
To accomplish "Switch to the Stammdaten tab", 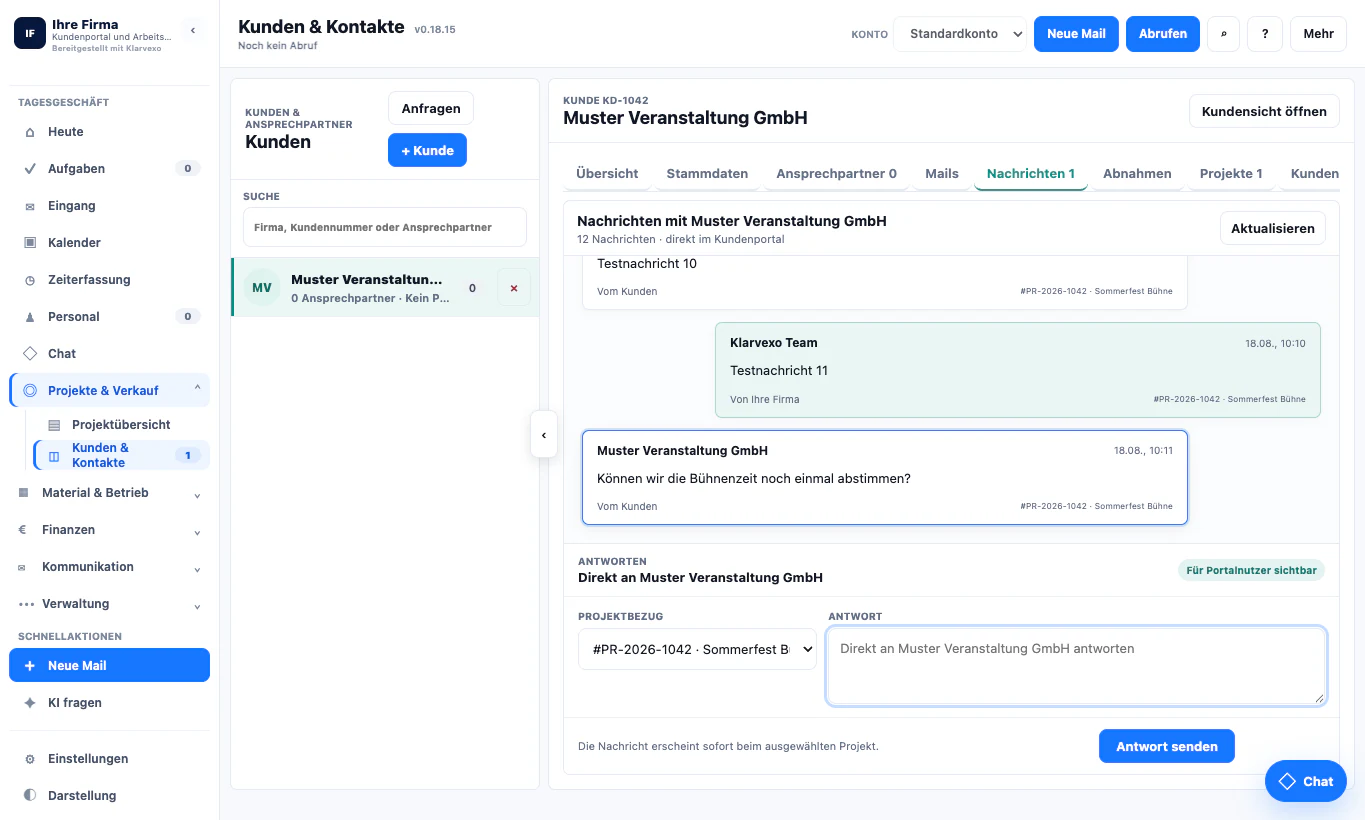I will 707,173.
